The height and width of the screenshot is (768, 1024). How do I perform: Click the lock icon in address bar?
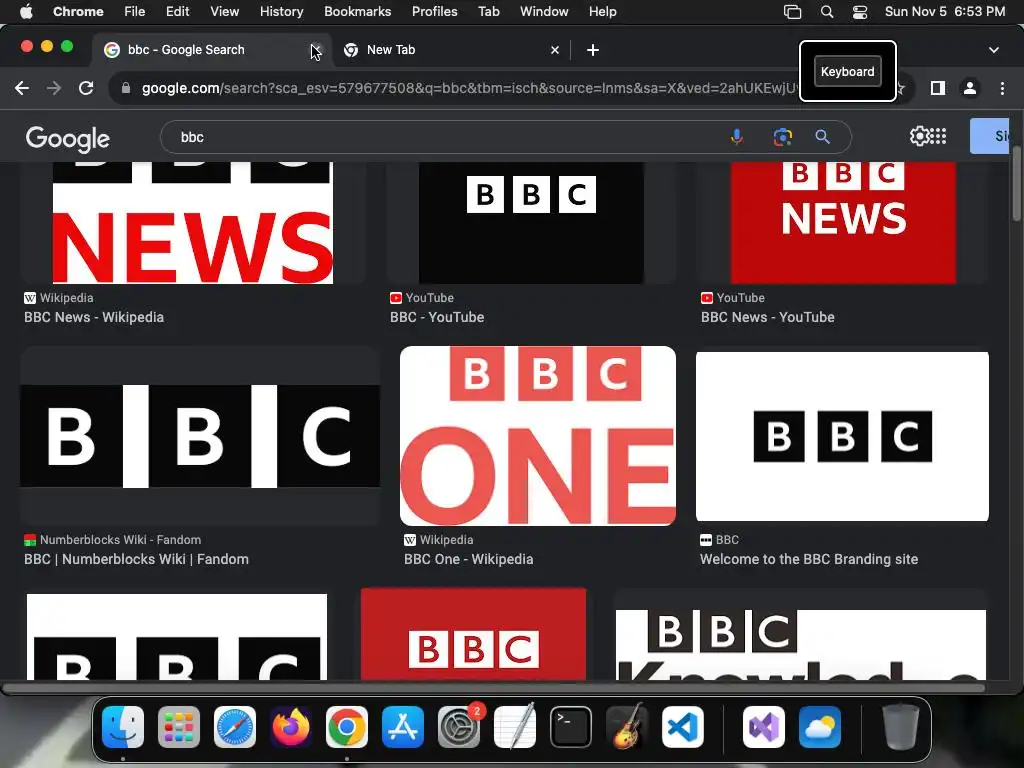pyautogui.click(x=126, y=88)
